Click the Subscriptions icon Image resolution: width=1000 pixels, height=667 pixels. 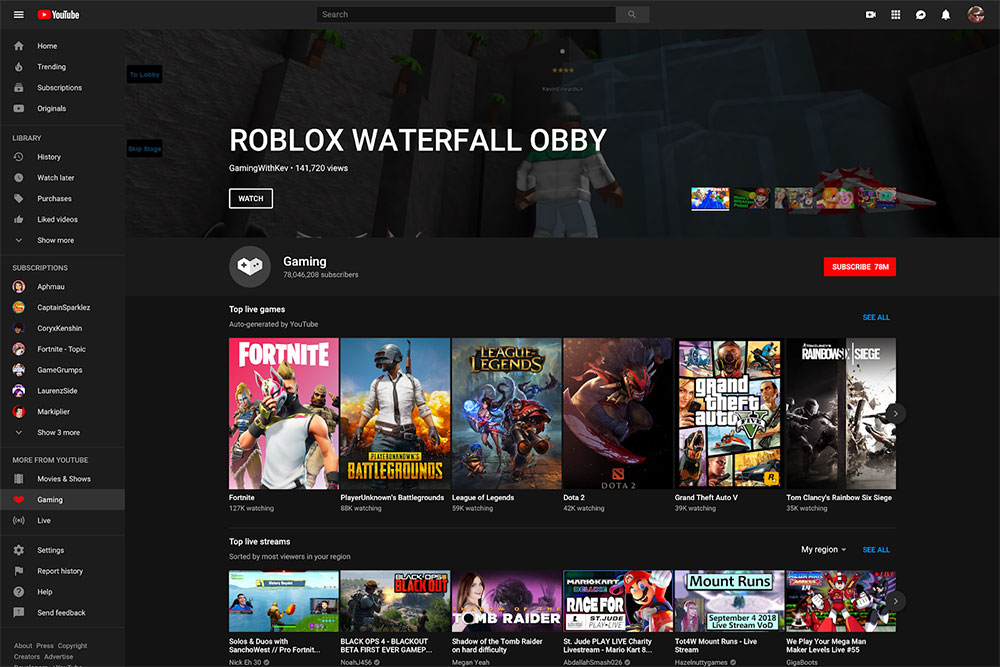tap(18, 87)
